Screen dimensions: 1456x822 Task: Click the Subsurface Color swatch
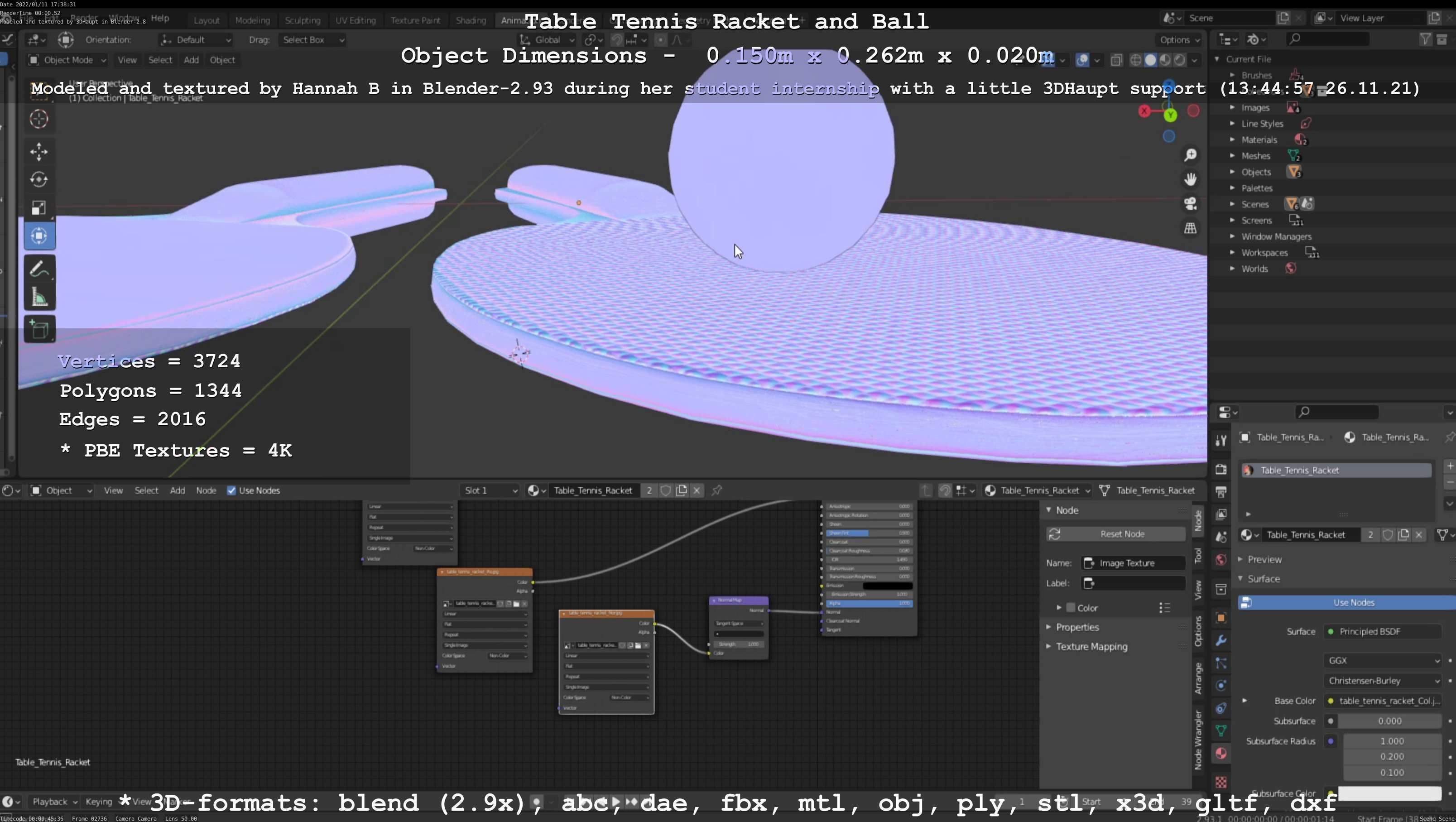[1390, 793]
